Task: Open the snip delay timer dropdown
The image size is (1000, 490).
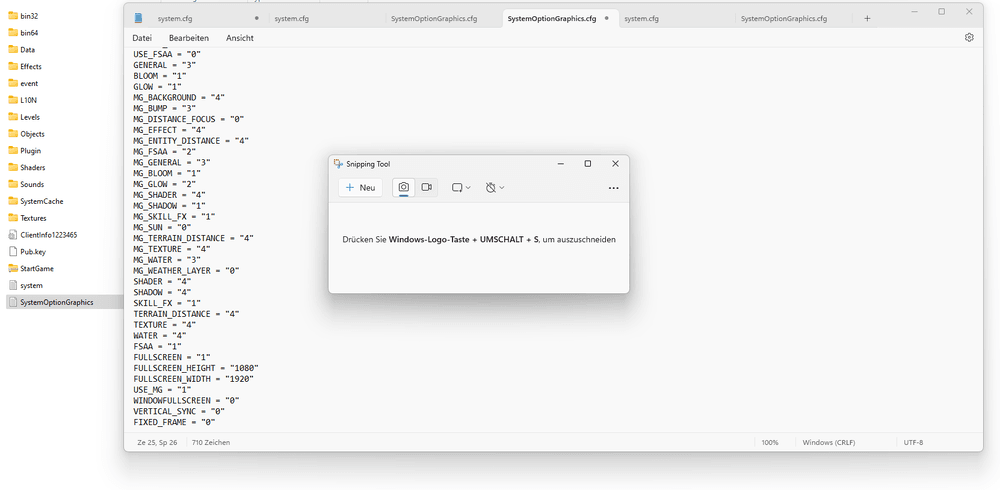Action: 494,187
